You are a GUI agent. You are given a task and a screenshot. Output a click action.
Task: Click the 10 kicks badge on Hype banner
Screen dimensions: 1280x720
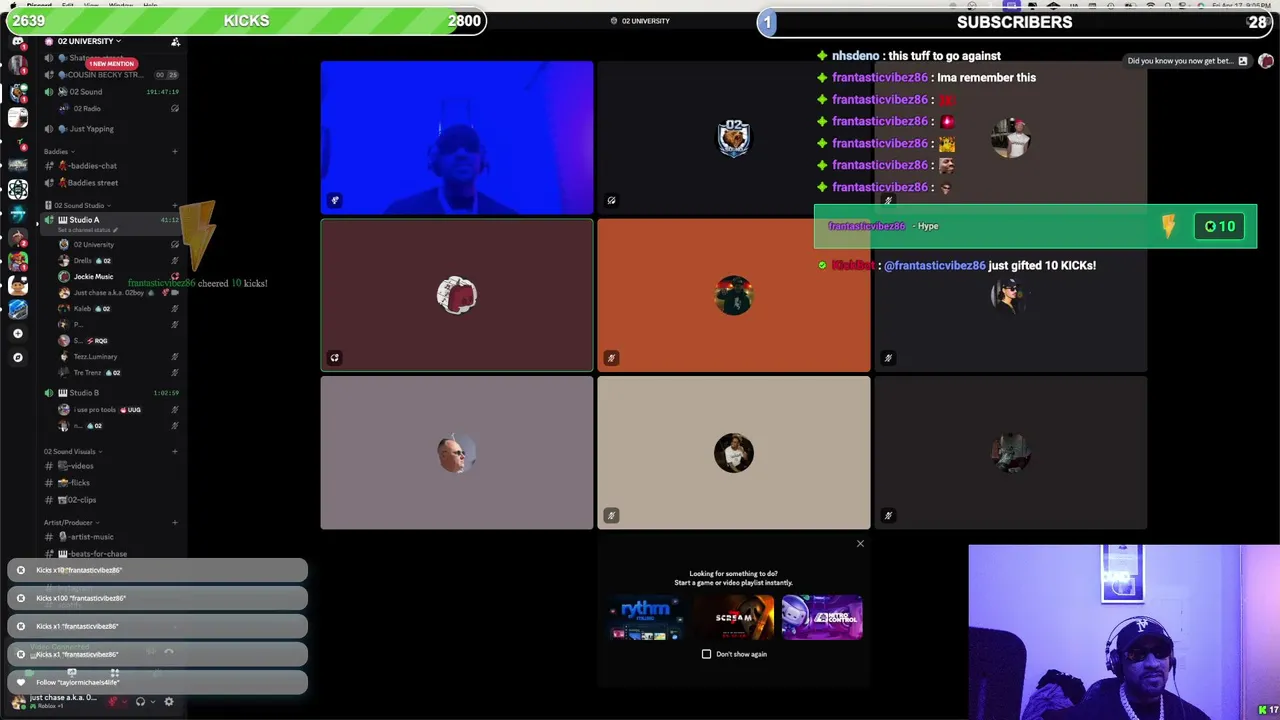1220,226
